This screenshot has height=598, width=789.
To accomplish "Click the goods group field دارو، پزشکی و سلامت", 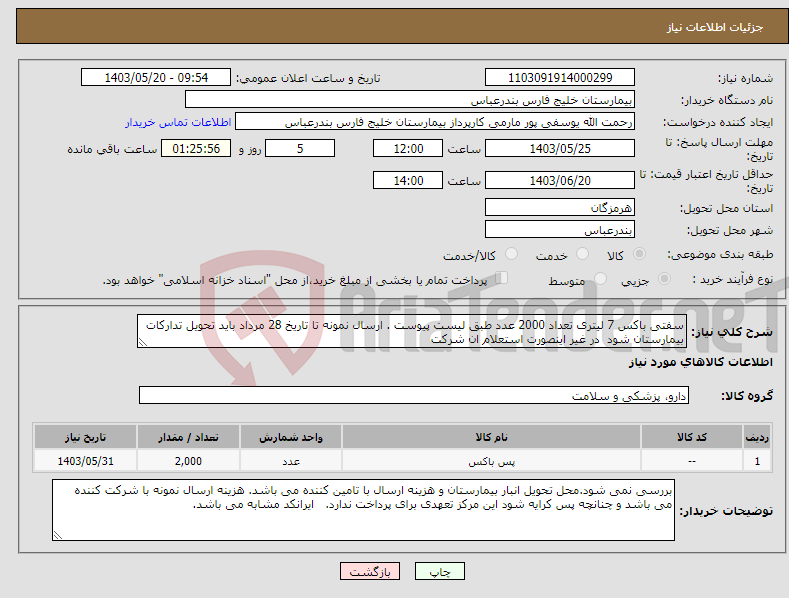I will (414, 396).
